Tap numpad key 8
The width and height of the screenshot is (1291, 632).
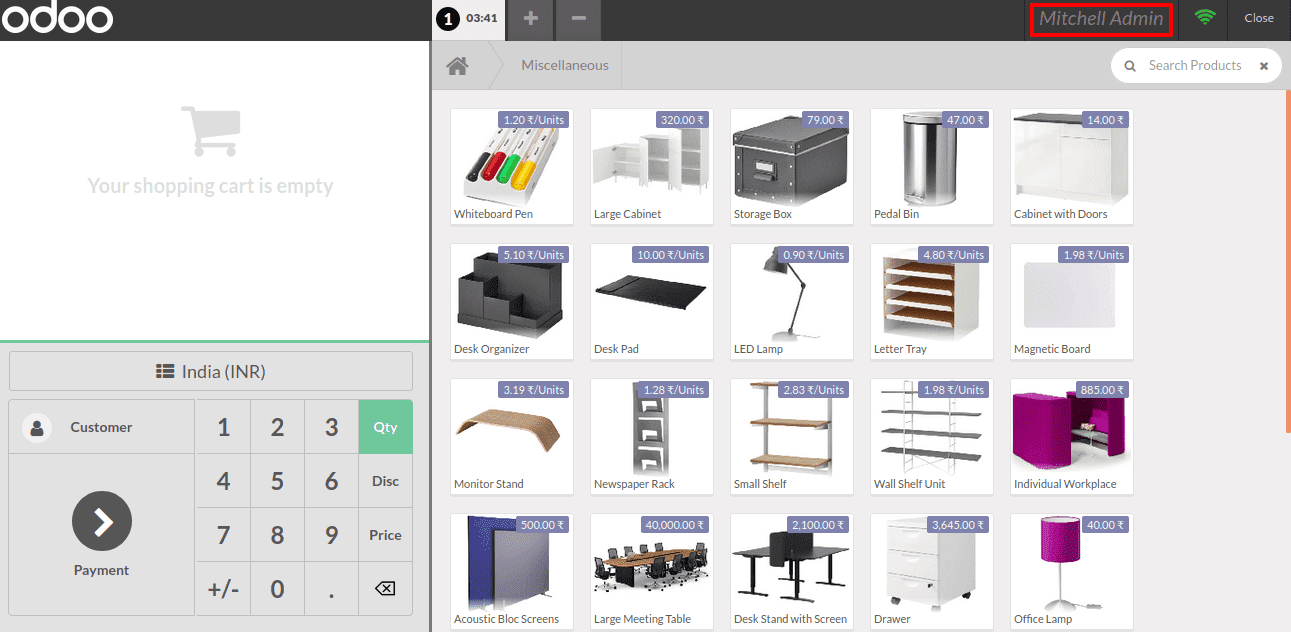click(x=277, y=535)
